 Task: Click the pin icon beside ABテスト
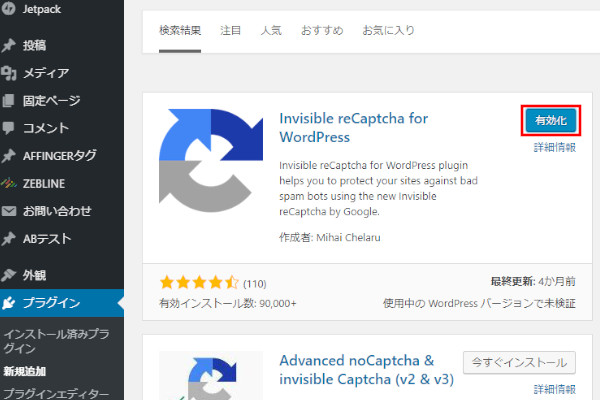pos(8,238)
